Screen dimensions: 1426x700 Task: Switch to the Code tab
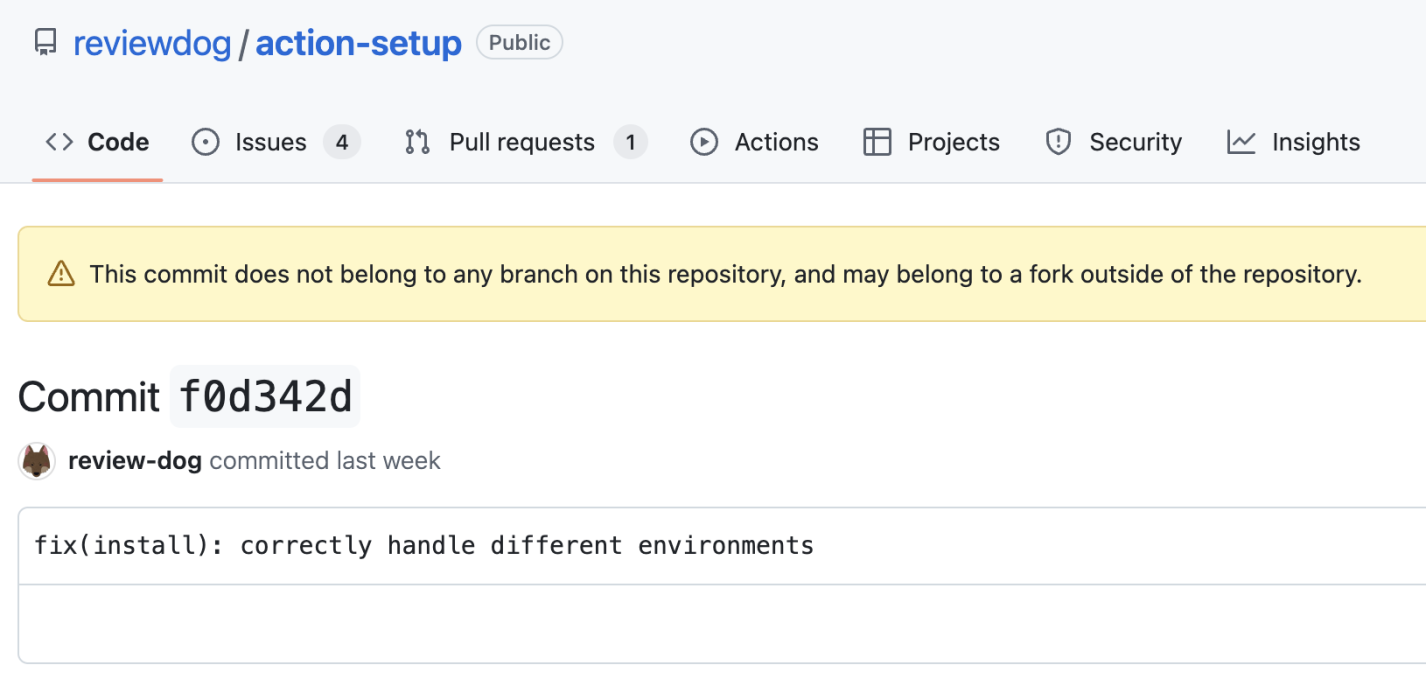(119, 141)
